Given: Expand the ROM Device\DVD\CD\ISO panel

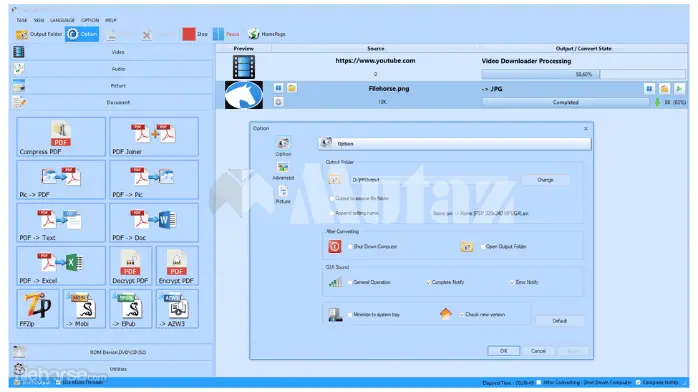Looking at the screenshot, I should [112, 352].
